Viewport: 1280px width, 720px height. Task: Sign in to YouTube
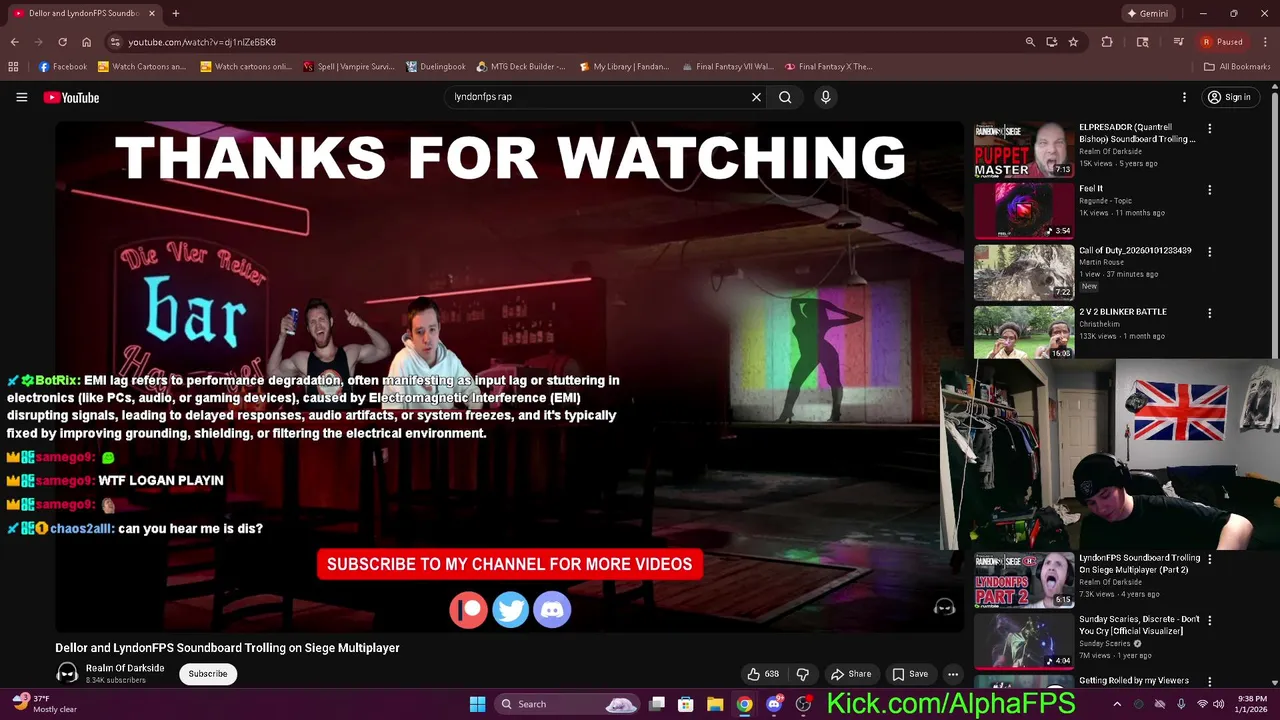click(1229, 97)
